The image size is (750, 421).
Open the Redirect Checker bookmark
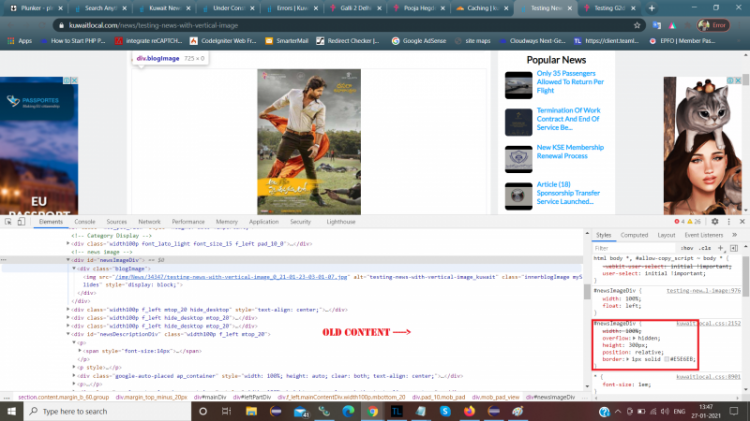point(348,41)
